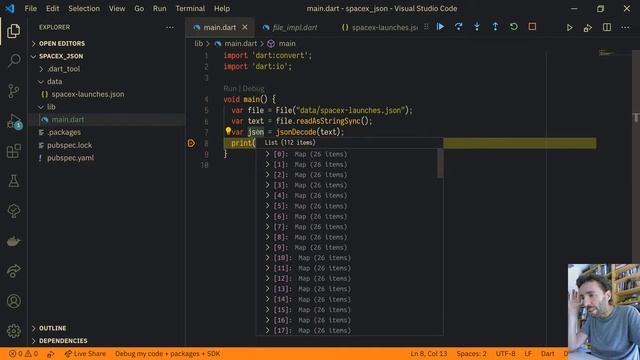Open the Run menu
Image resolution: width=640 pixels, height=360 pixels.
click(x=160, y=9)
